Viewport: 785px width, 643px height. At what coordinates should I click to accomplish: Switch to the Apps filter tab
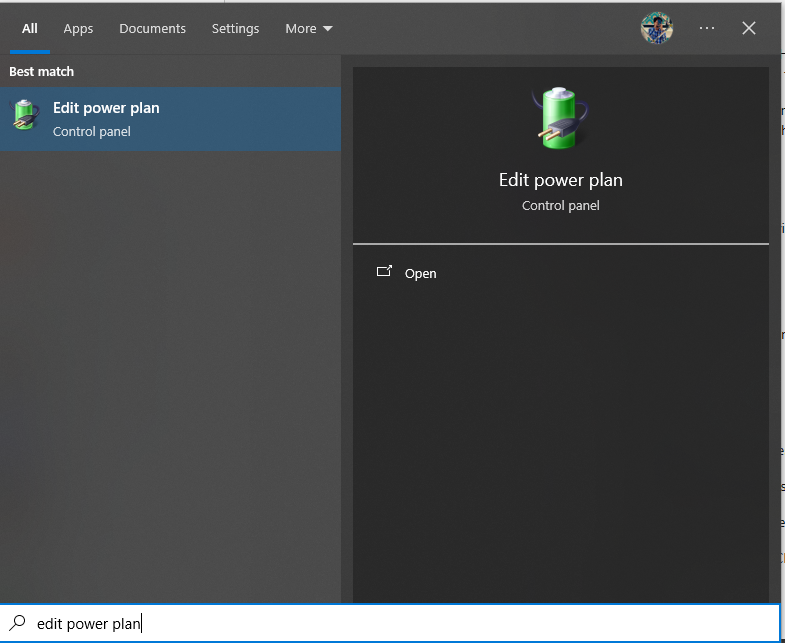point(78,29)
